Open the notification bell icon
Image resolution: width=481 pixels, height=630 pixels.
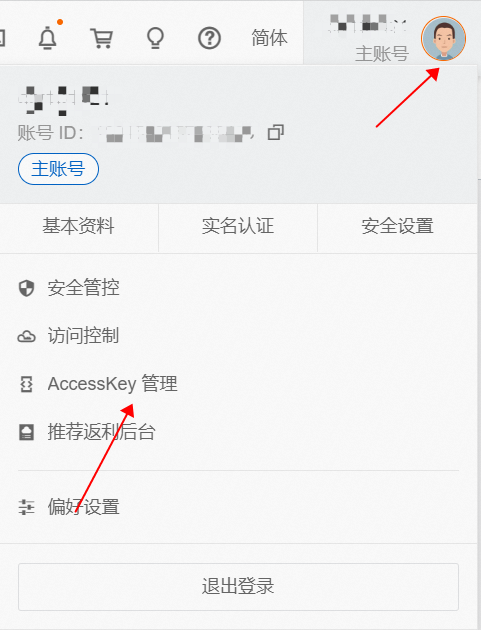[x=48, y=37]
